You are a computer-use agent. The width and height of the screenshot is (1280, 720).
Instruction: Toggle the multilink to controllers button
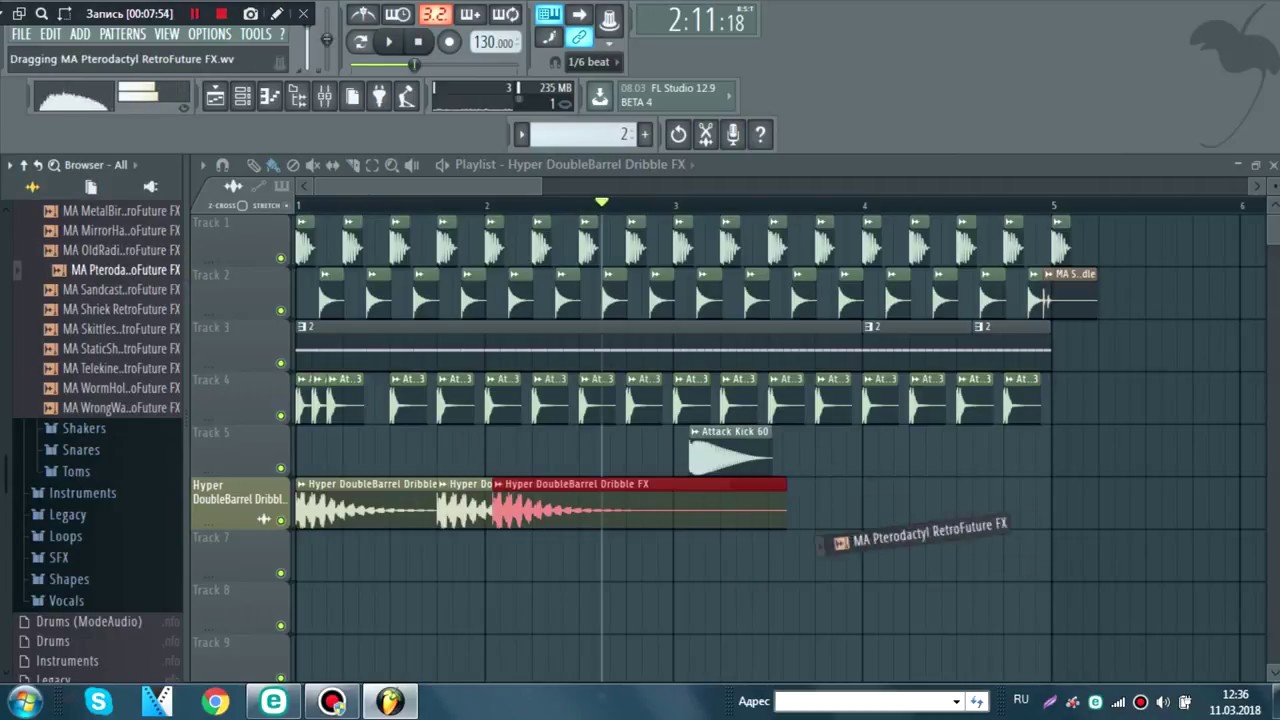(x=579, y=38)
